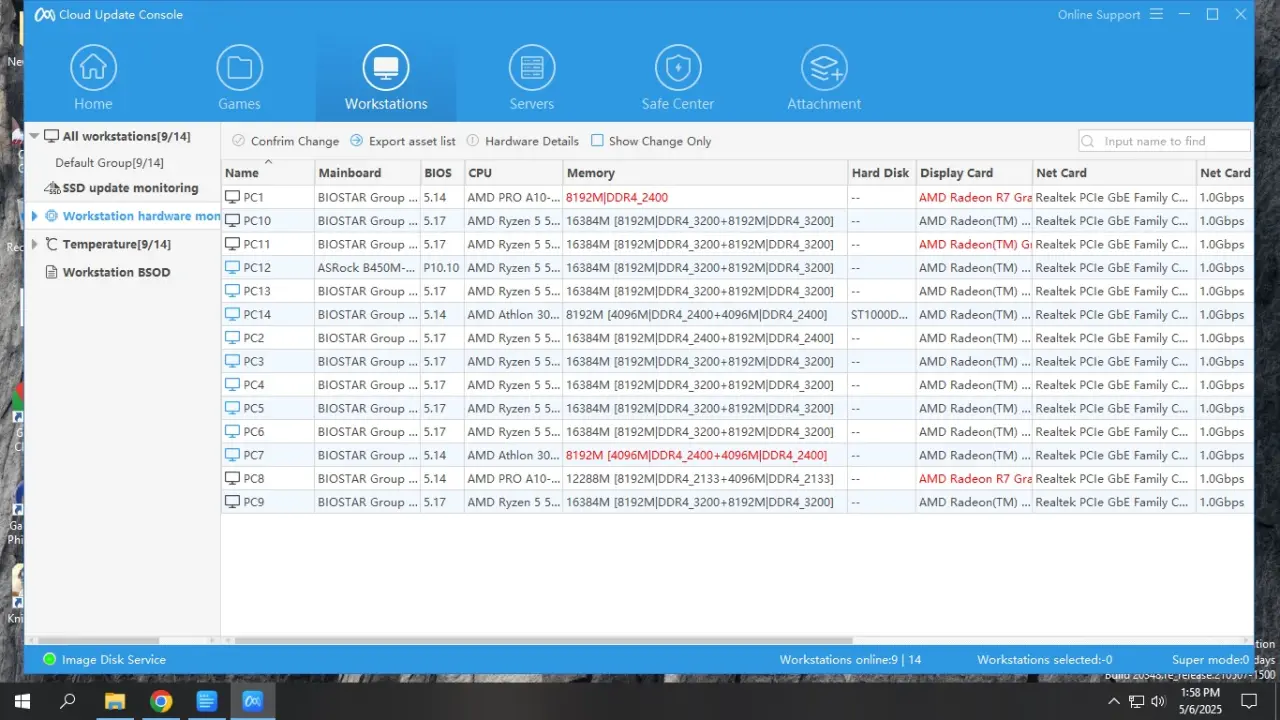Click the monitor icon in PC7's row

(x=233, y=455)
